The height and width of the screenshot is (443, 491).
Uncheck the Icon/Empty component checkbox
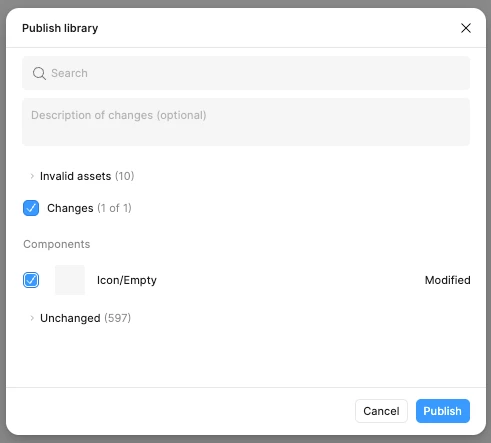click(x=31, y=280)
